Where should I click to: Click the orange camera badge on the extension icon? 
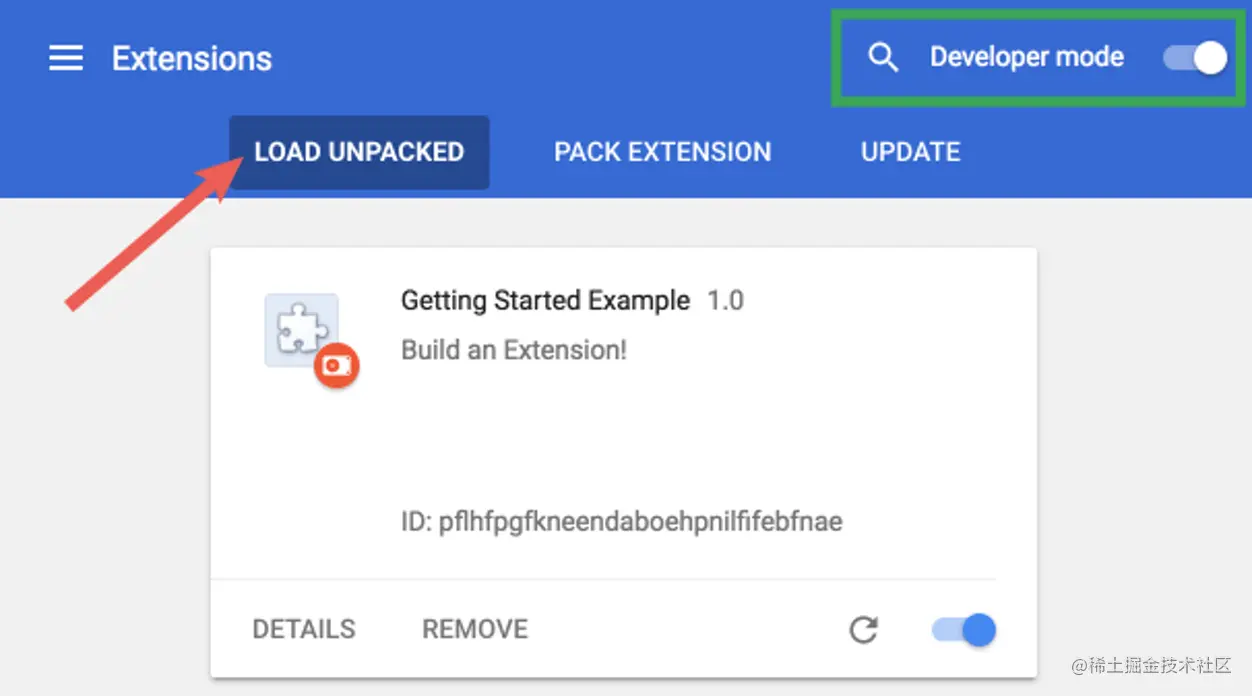pos(337,366)
